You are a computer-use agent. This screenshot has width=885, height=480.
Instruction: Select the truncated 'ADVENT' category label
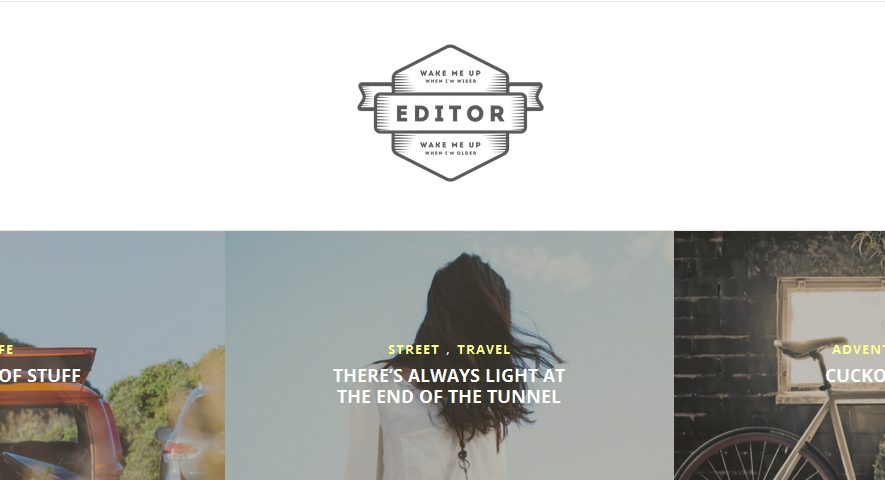coord(858,350)
